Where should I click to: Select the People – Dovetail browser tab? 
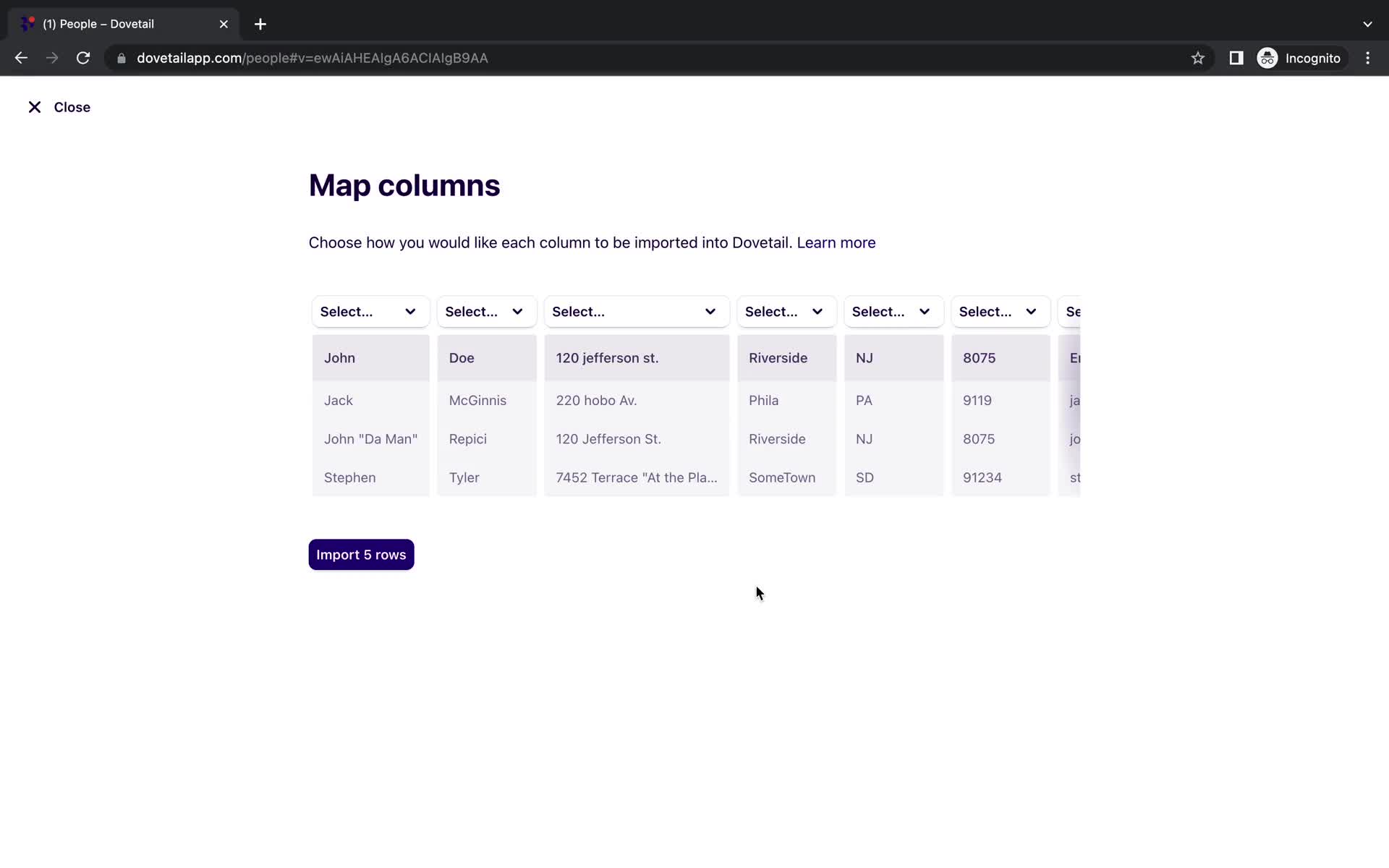(x=123, y=24)
